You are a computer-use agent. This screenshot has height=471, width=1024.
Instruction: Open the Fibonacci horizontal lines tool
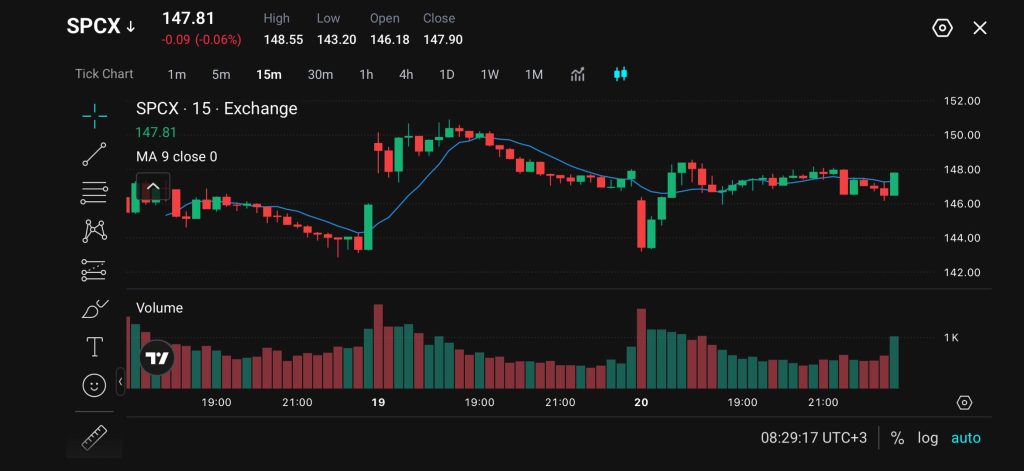[x=95, y=193]
